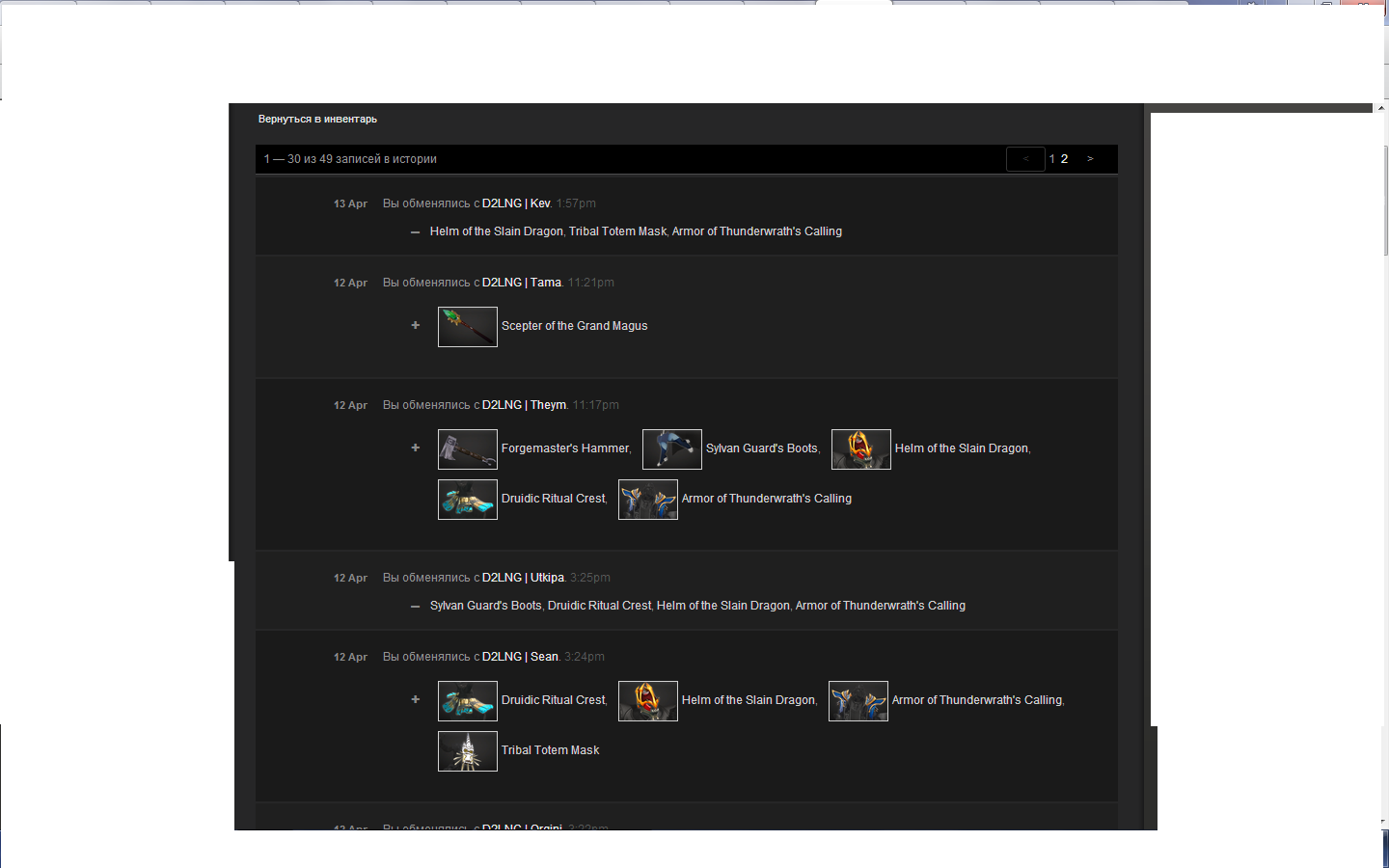Click Tribal Totem Mask in Kev trade list
Image resolution: width=1389 pixels, height=868 pixels.
[x=617, y=231]
